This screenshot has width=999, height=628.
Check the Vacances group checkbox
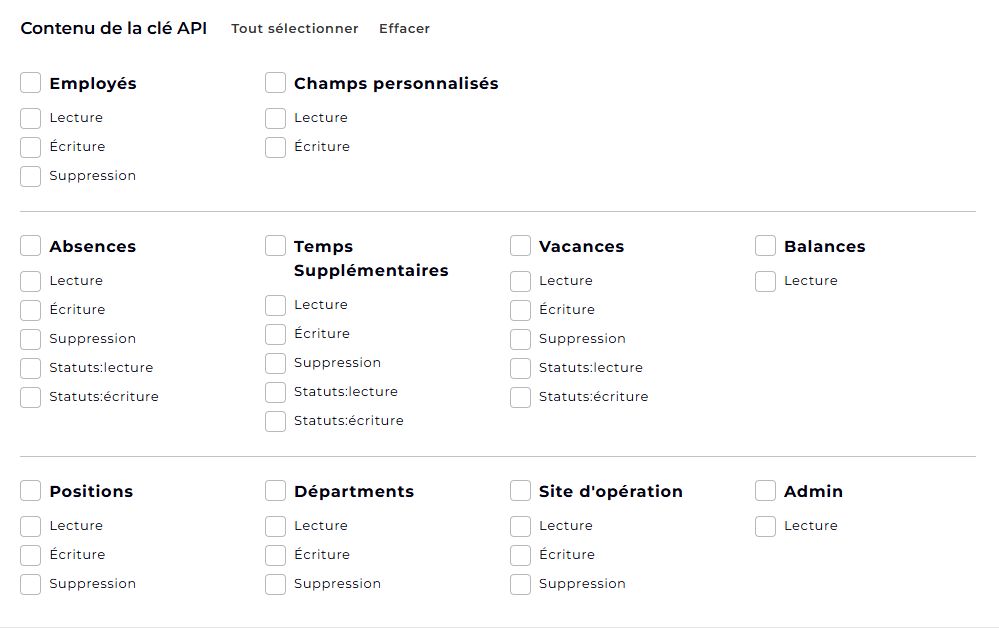point(521,246)
